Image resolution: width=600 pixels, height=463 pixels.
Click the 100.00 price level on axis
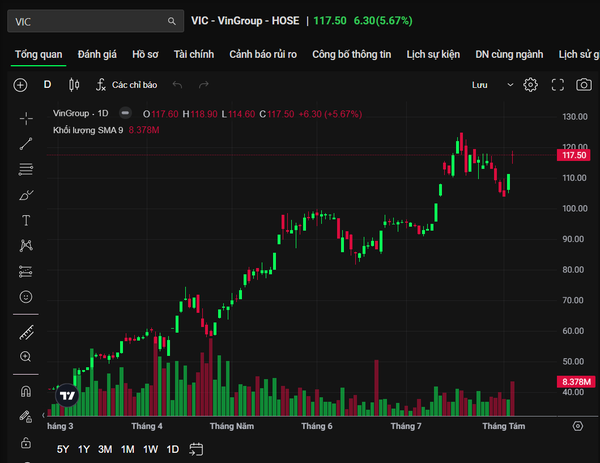coord(575,209)
